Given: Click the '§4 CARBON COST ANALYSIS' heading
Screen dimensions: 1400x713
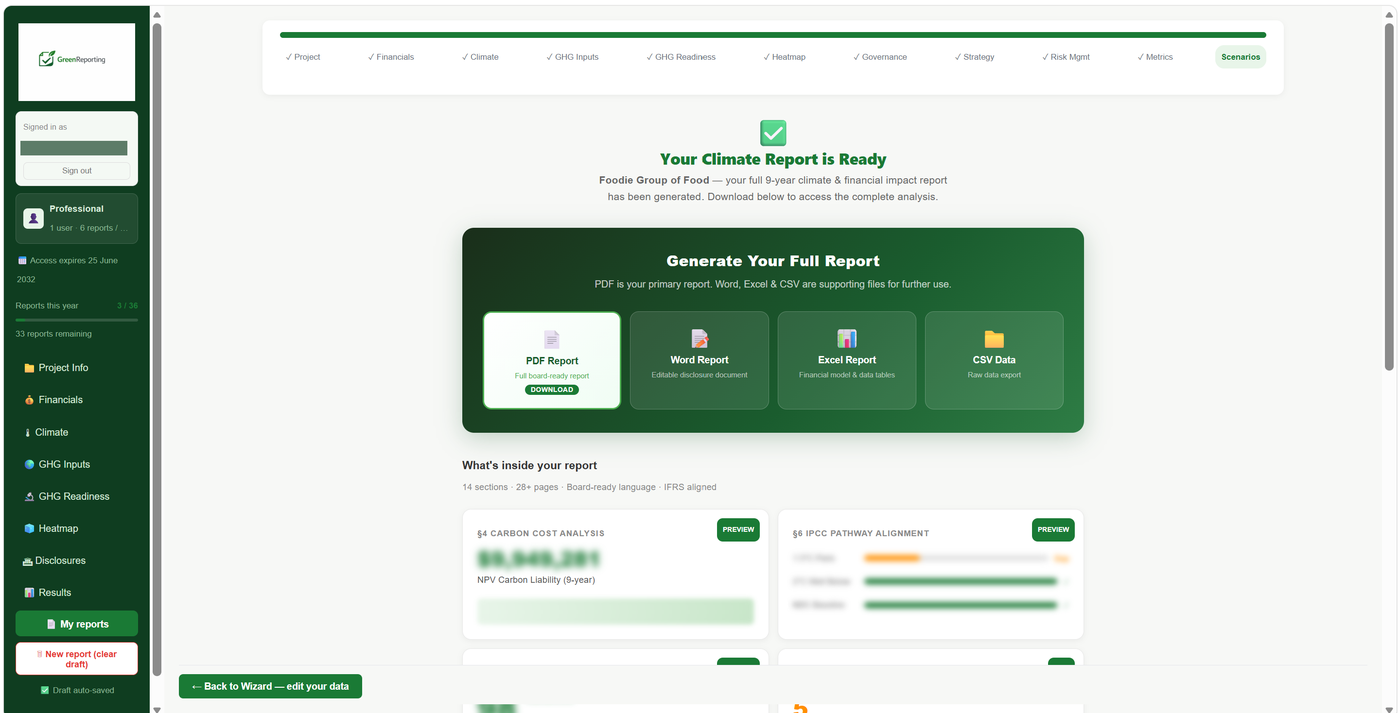Looking at the screenshot, I should click(541, 534).
